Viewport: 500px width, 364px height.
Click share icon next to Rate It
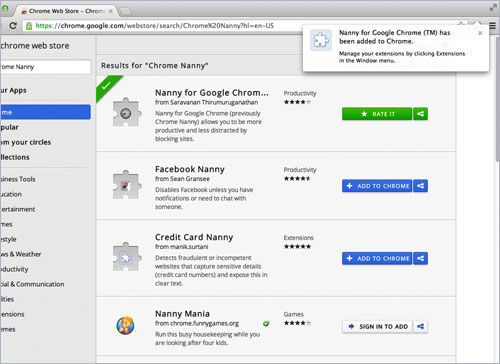pos(421,114)
